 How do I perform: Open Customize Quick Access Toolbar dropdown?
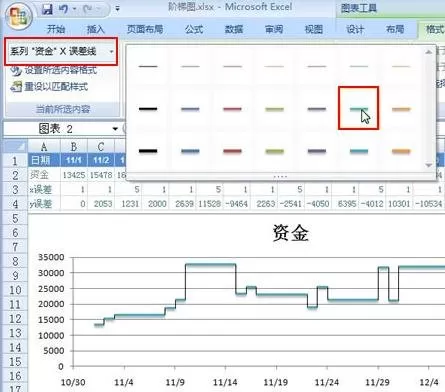(117, 9)
